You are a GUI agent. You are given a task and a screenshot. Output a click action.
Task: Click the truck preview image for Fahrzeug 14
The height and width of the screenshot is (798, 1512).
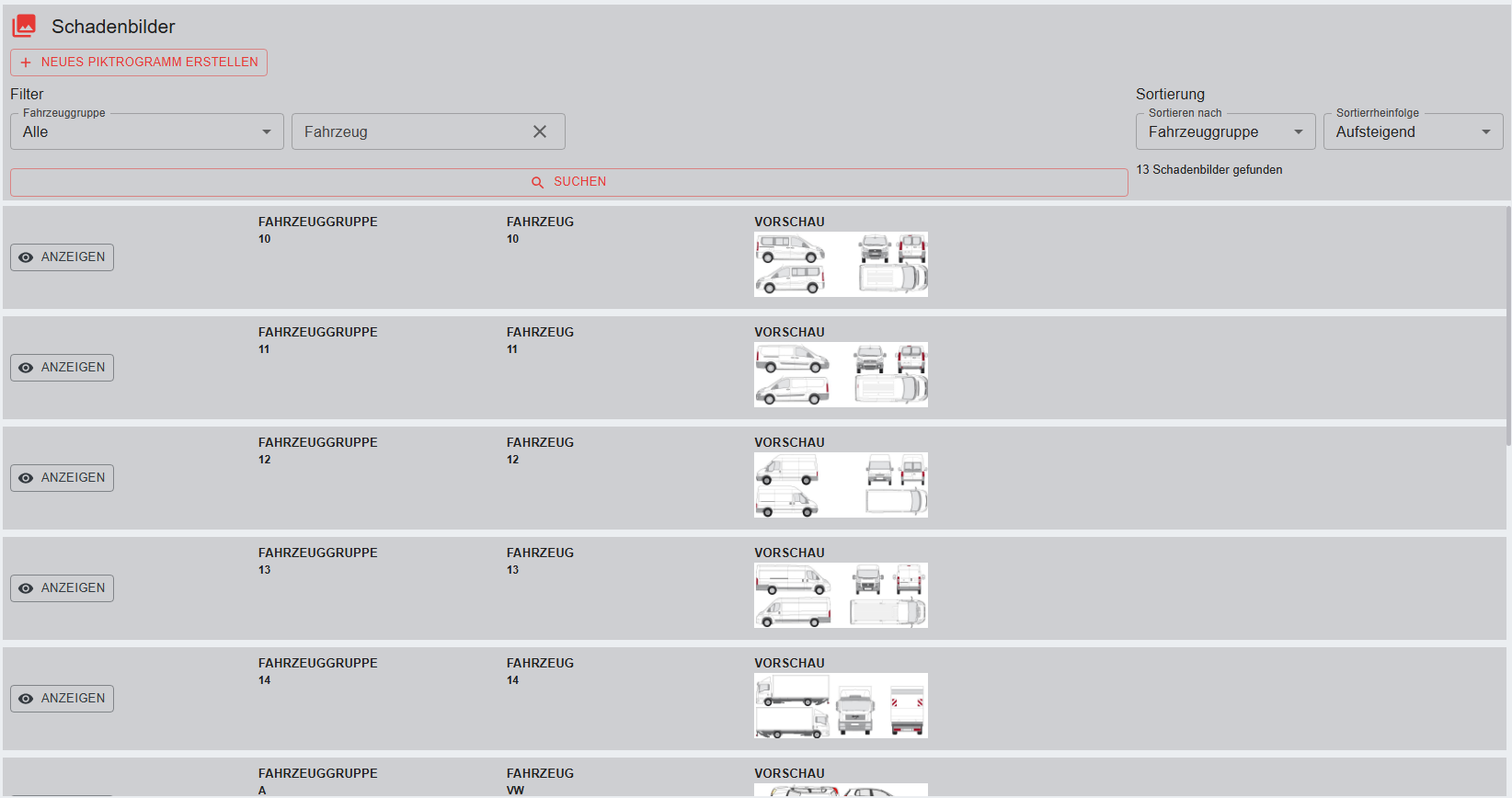(841, 705)
